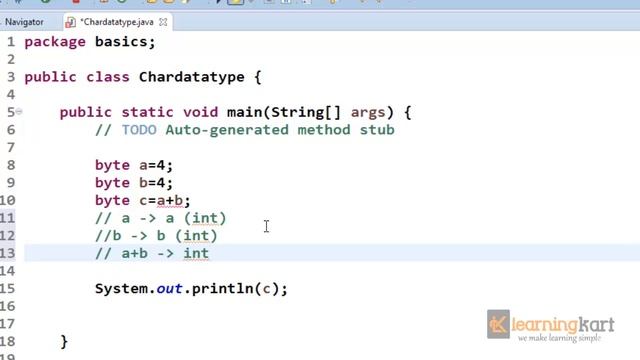Select the *Chardatatype.java editor tab

[117, 22]
